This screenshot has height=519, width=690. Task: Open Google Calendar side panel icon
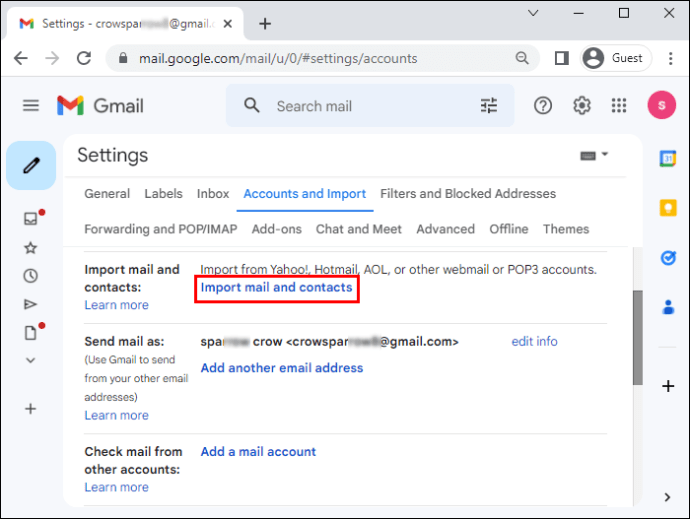coord(668,158)
